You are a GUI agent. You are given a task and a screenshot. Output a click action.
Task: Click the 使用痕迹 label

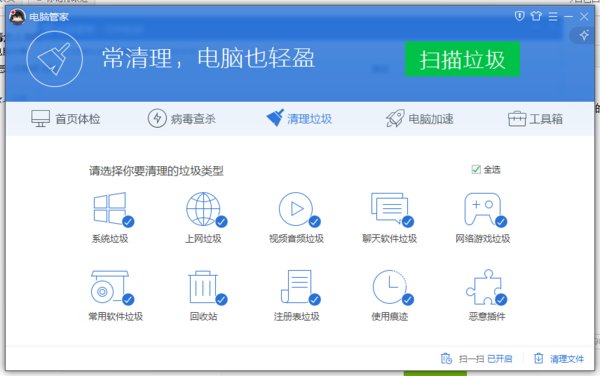point(390,316)
